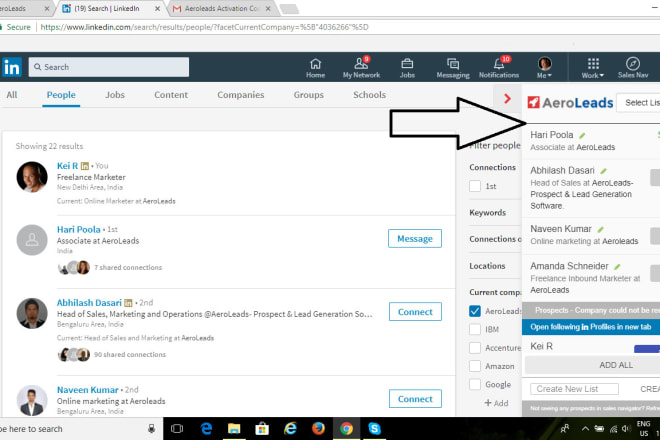Open the Jobs briefcase icon

pos(407,68)
